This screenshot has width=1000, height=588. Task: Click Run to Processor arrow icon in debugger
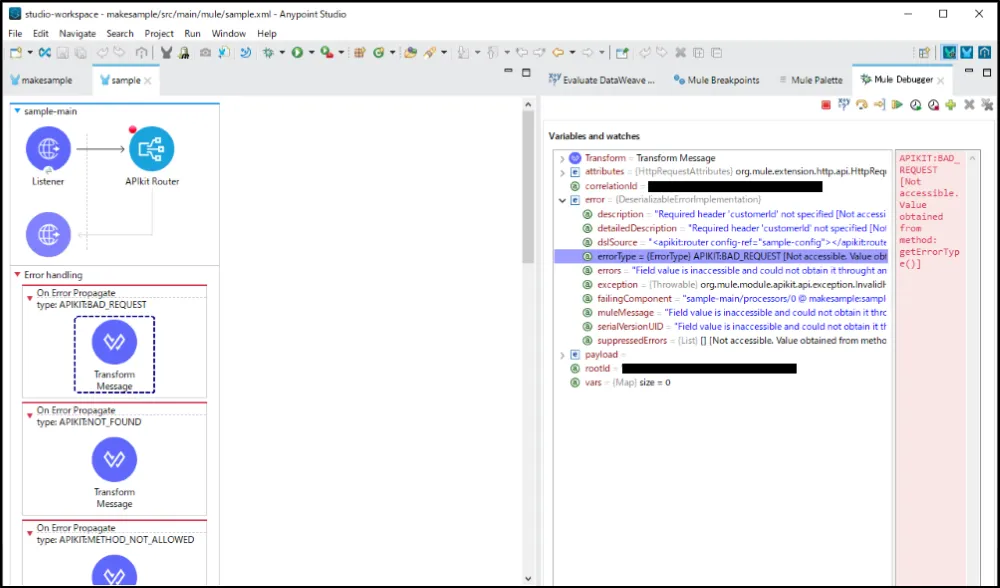point(879,105)
